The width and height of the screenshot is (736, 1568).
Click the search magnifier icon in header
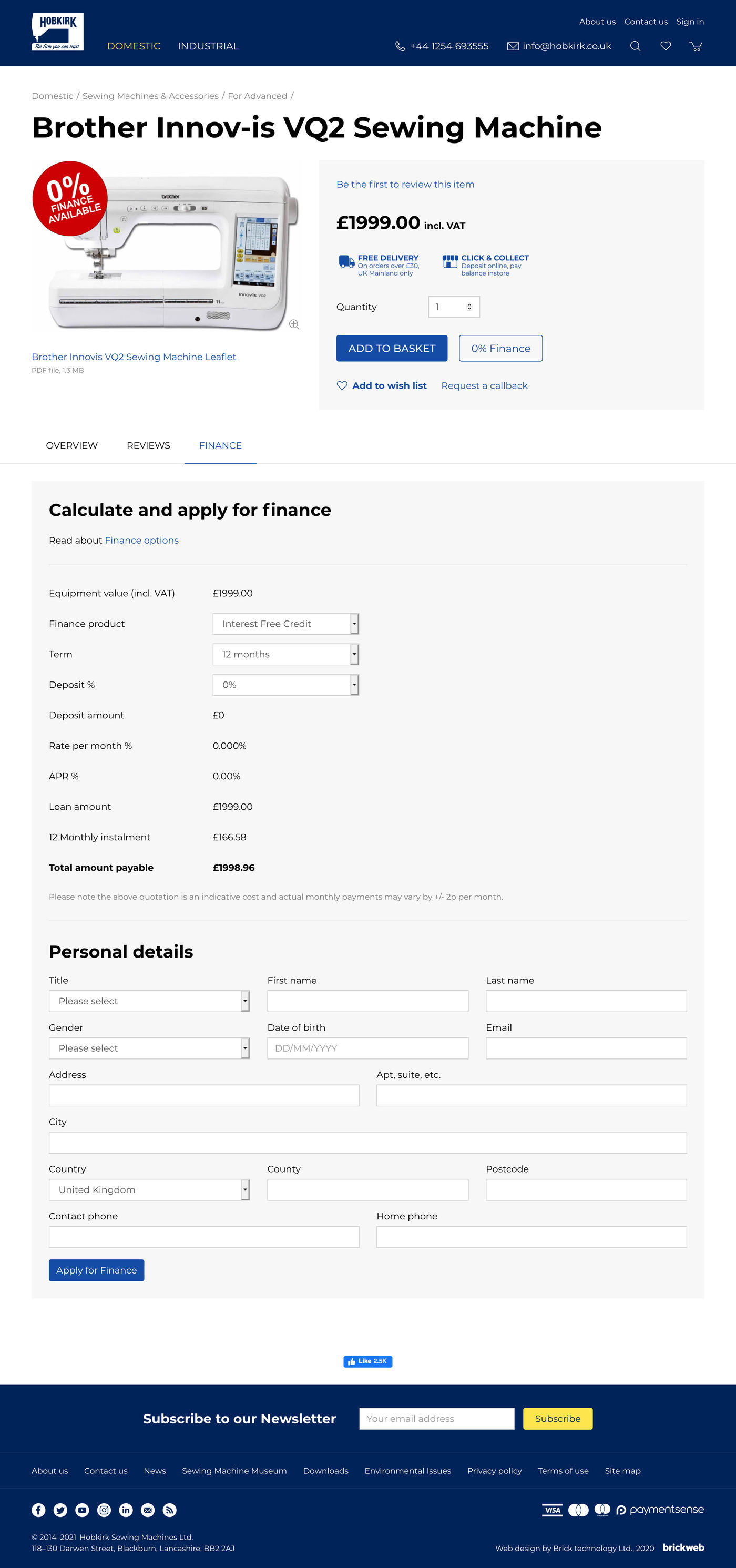635,46
